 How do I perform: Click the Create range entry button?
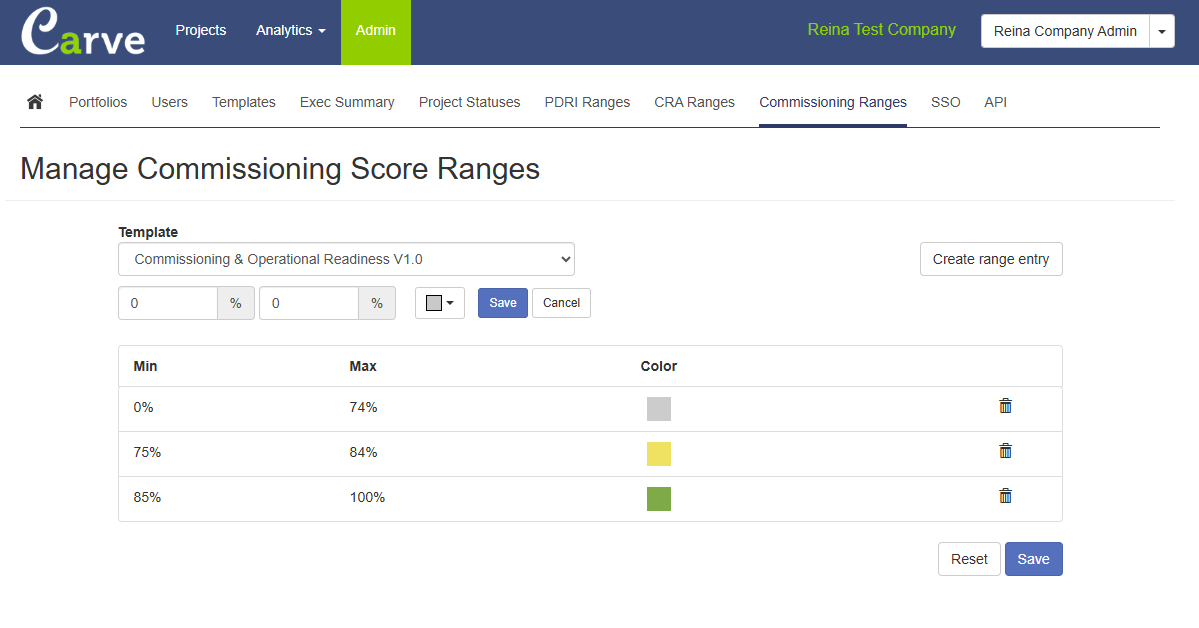(x=990, y=259)
